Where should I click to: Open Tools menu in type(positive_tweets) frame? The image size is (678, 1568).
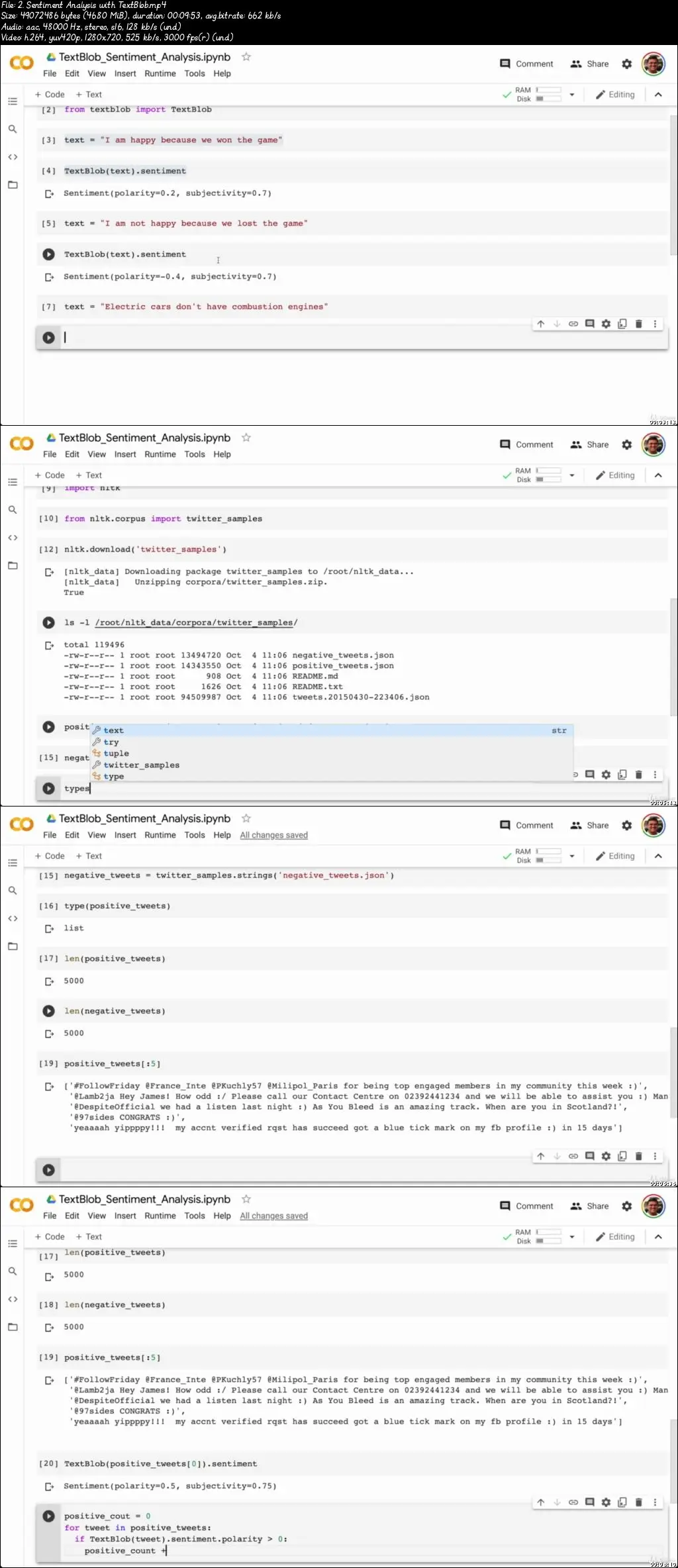click(x=195, y=835)
